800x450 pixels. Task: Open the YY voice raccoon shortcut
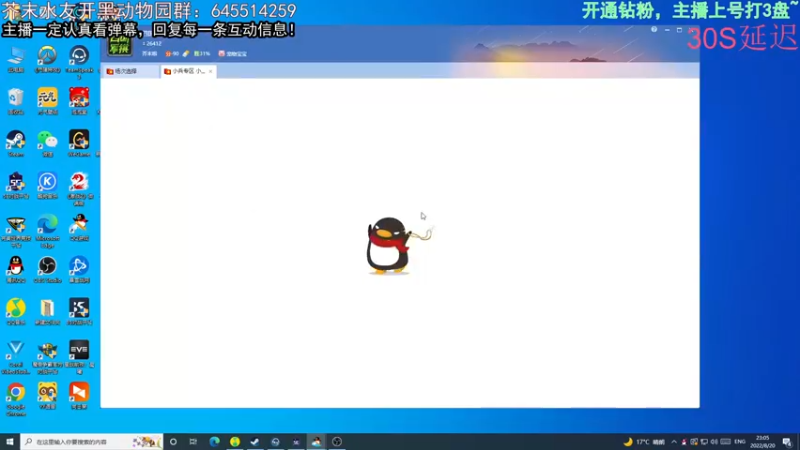(x=47, y=395)
